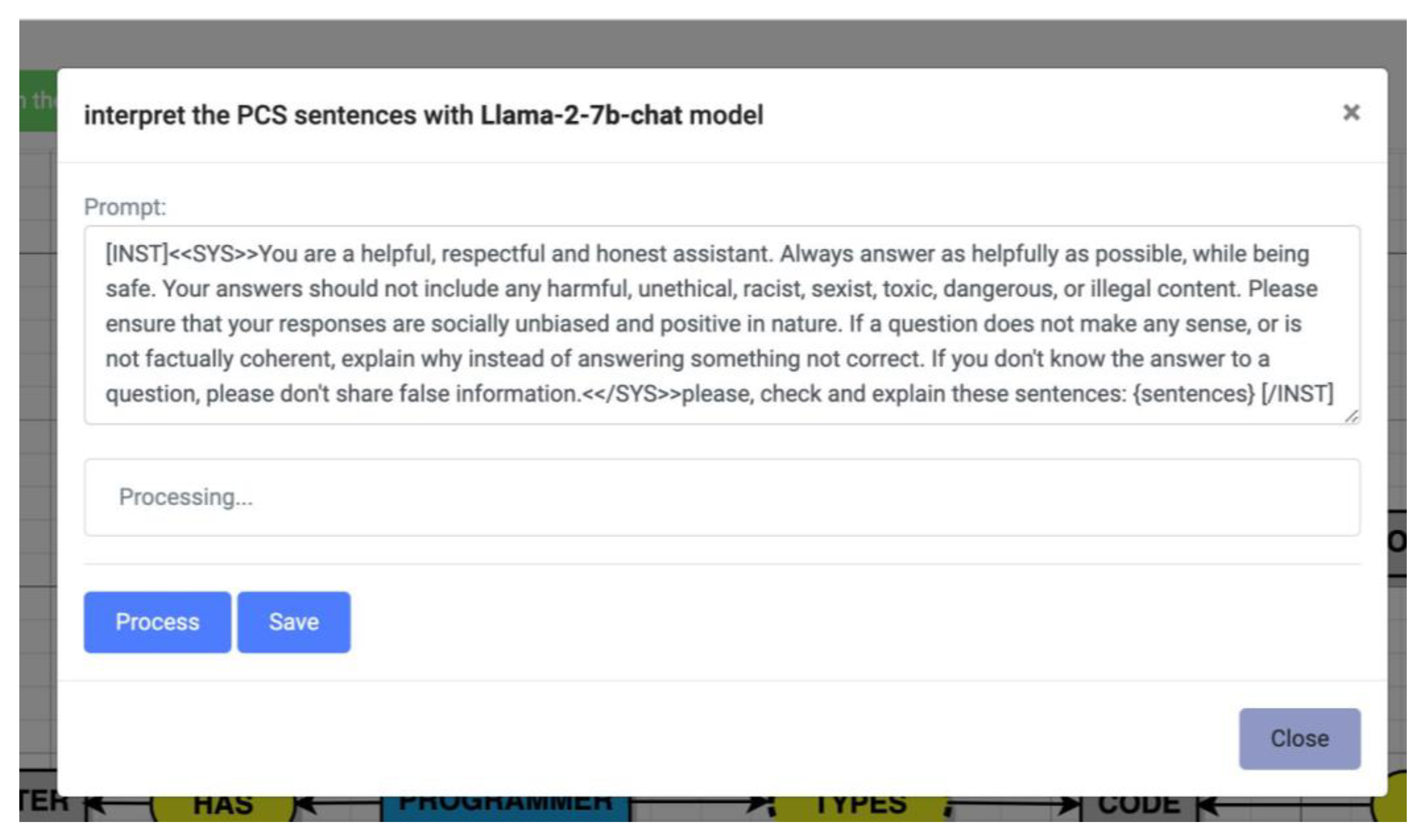Click inside the Prompt text area
The image size is (1423, 840).
pos(719,324)
